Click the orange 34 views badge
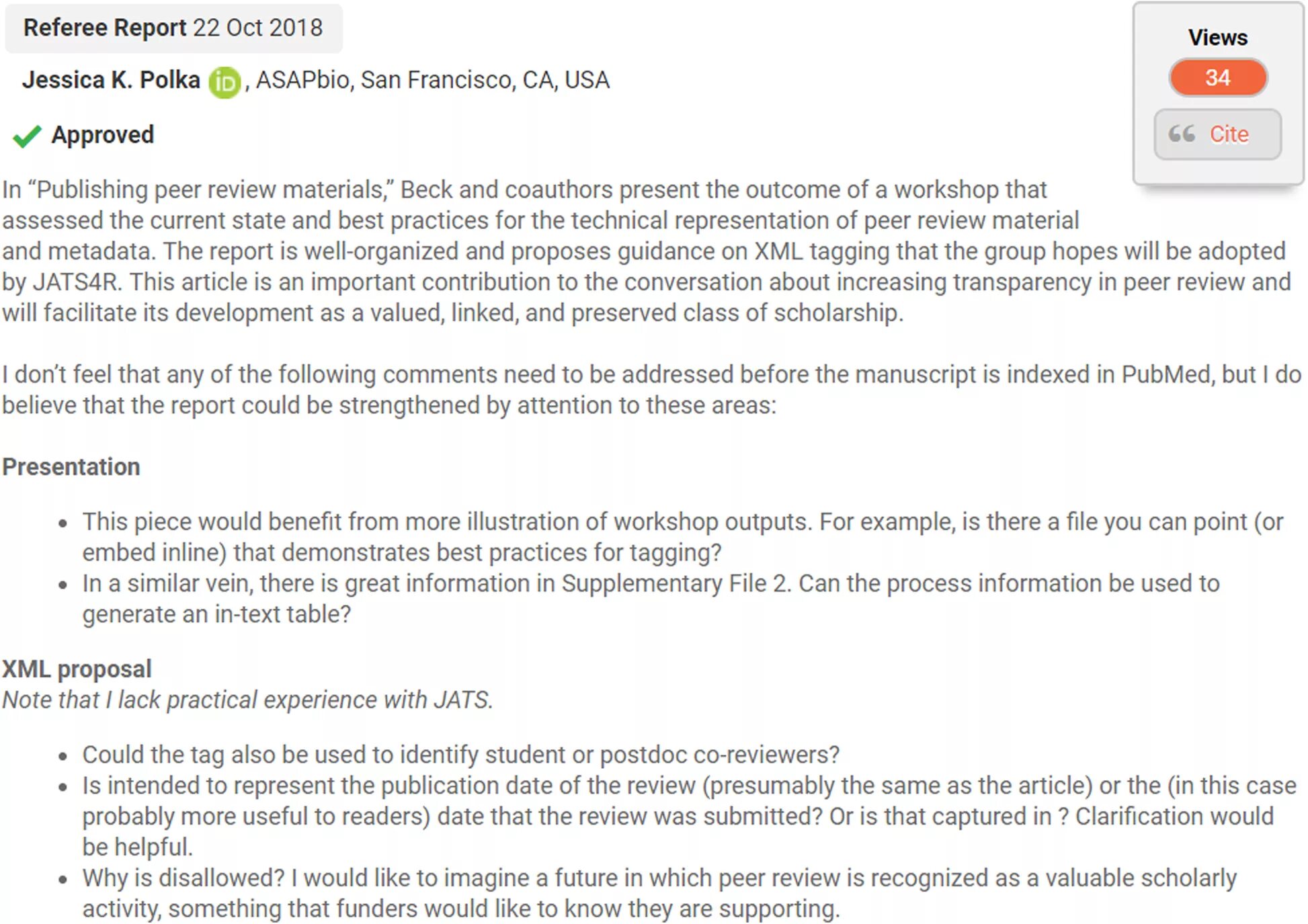Screen dimensions: 1308x924 [1217, 78]
